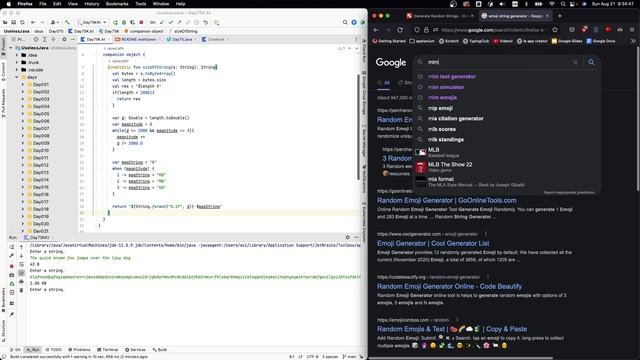The height and width of the screenshot is (360, 640).
Task: Toggle soft-wrap in Run console
Action: (x=21, y=264)
